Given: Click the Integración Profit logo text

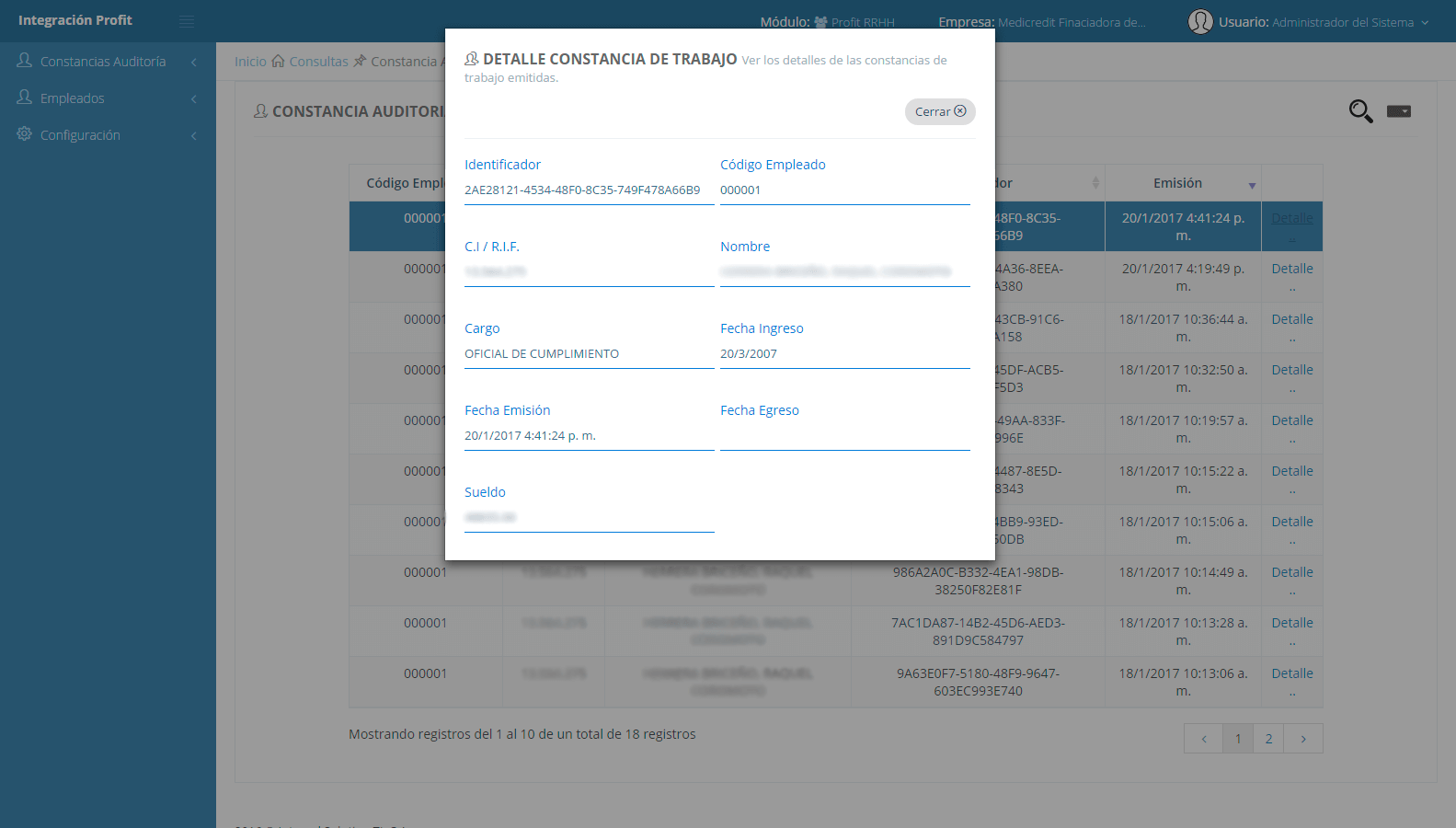Looking at the screenshot, I should pos(75,20).
